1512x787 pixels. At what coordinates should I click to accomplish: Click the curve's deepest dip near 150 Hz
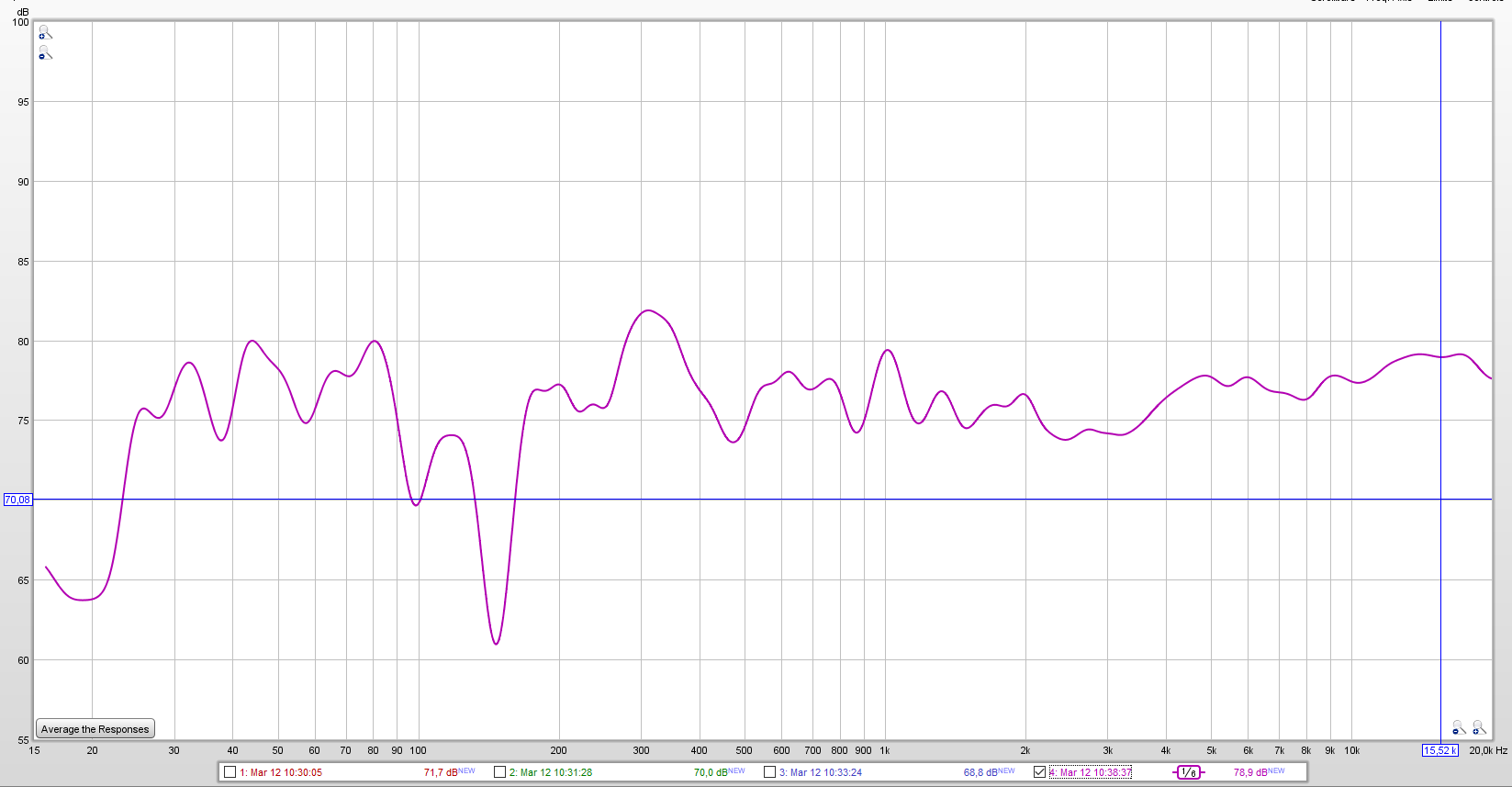pyautogui.click(x=496, y=643)
